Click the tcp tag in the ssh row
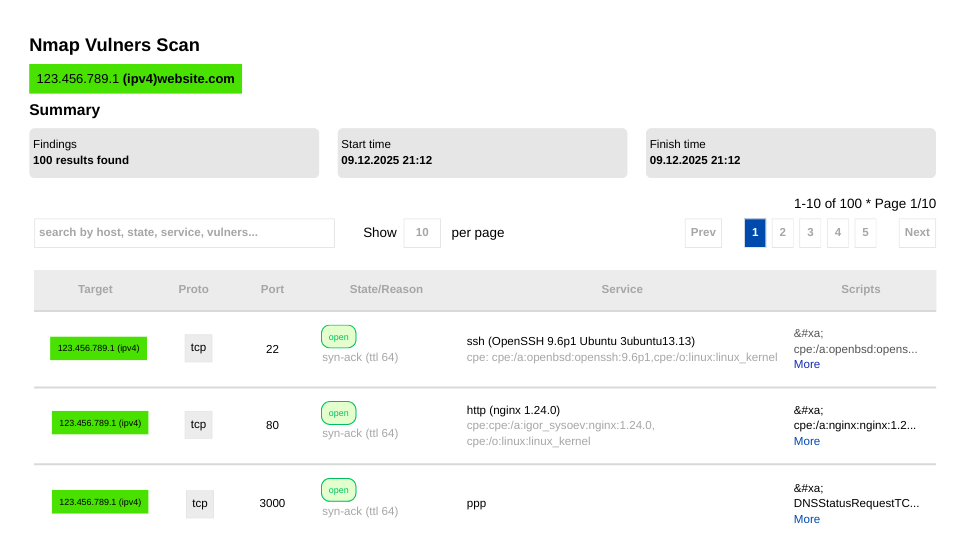This screenshot has width=960, height=540. tap(198, 348)
